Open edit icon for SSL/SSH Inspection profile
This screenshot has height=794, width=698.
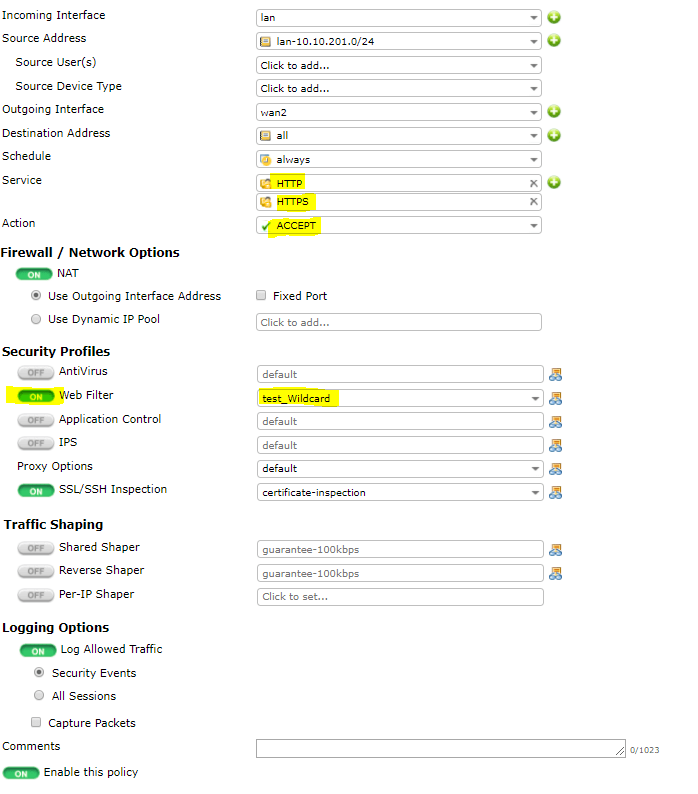[556, 492]
